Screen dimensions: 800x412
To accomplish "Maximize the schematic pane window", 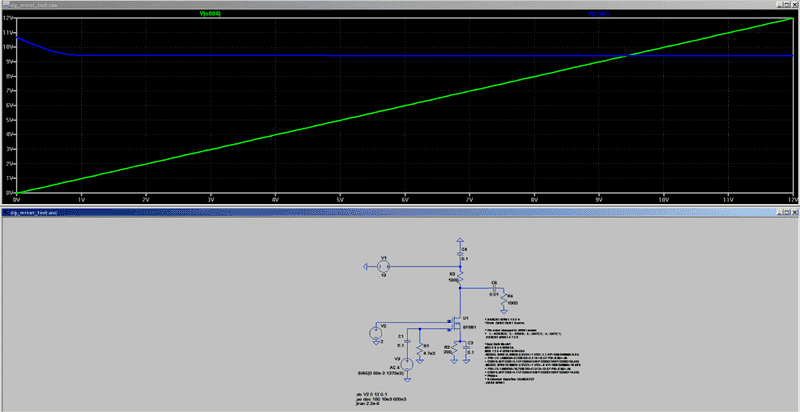I will tap(785, 212).
